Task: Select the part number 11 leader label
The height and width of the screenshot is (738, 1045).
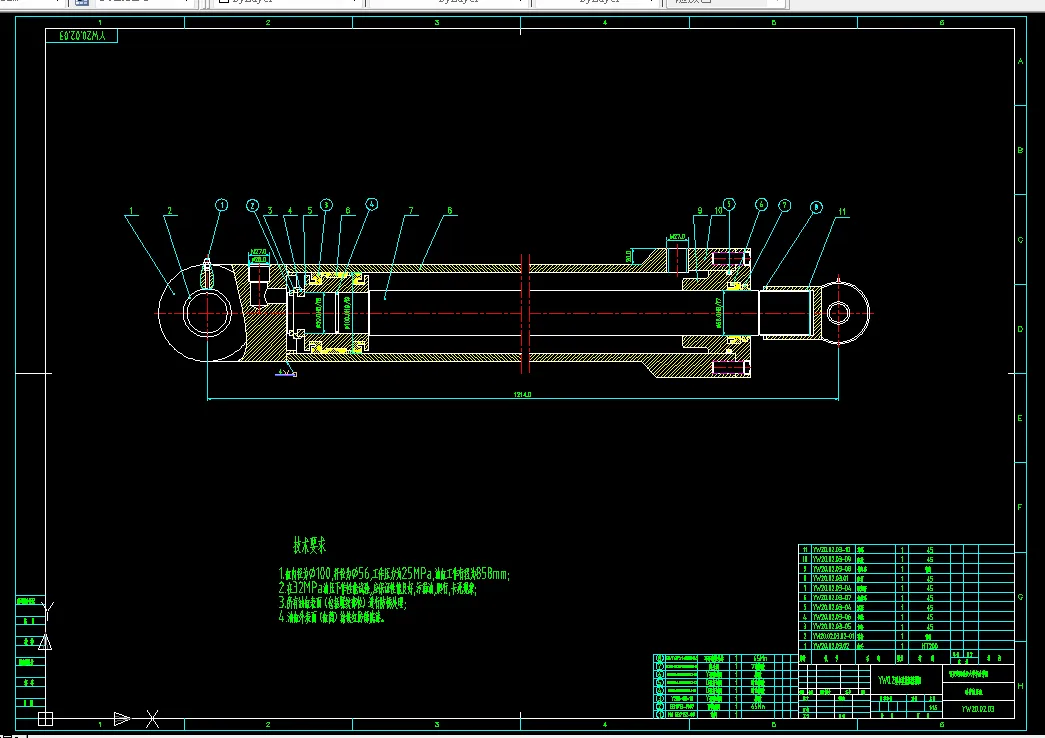Action: [842, 212]
